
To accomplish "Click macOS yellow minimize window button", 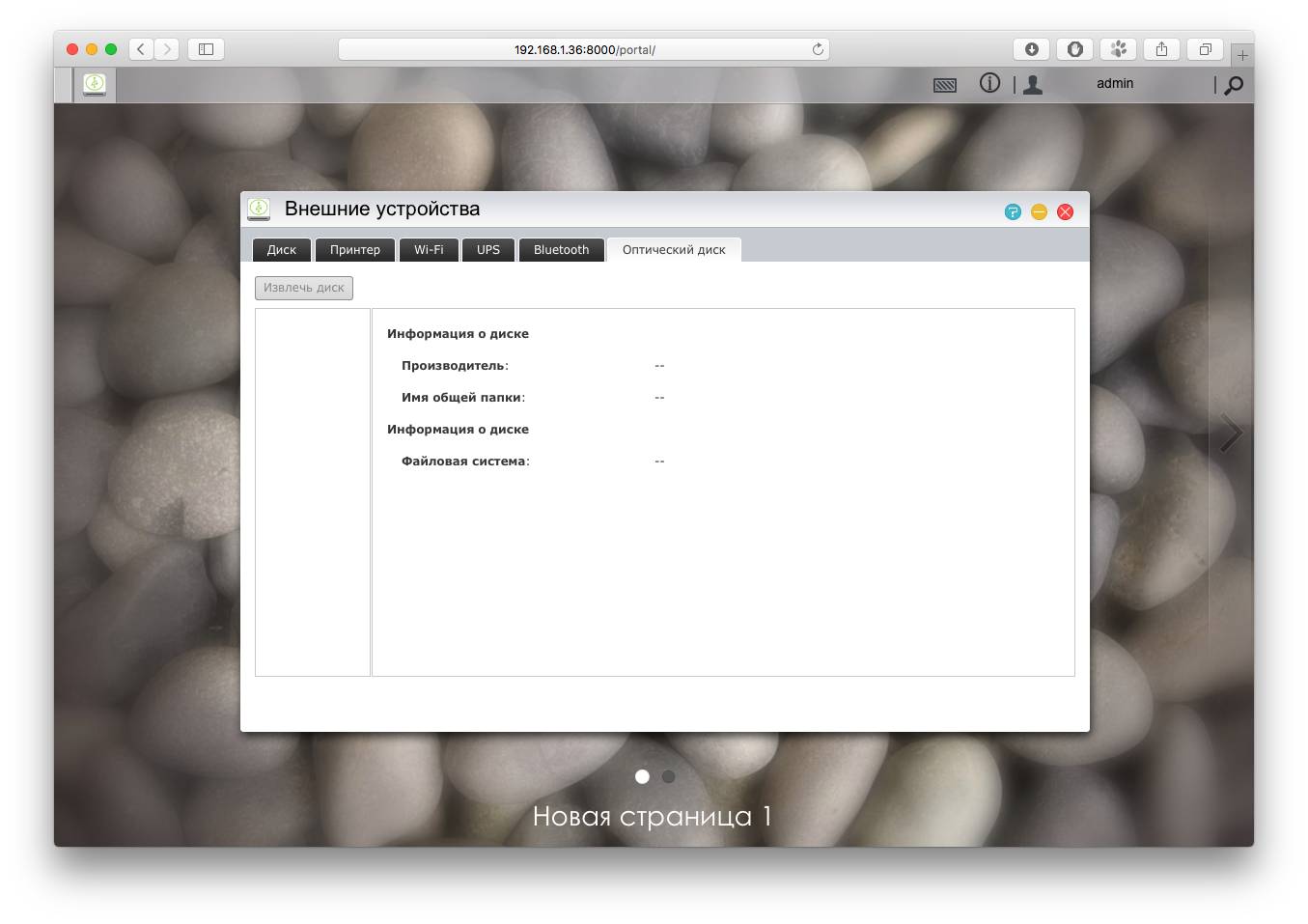I will (92, 49).
